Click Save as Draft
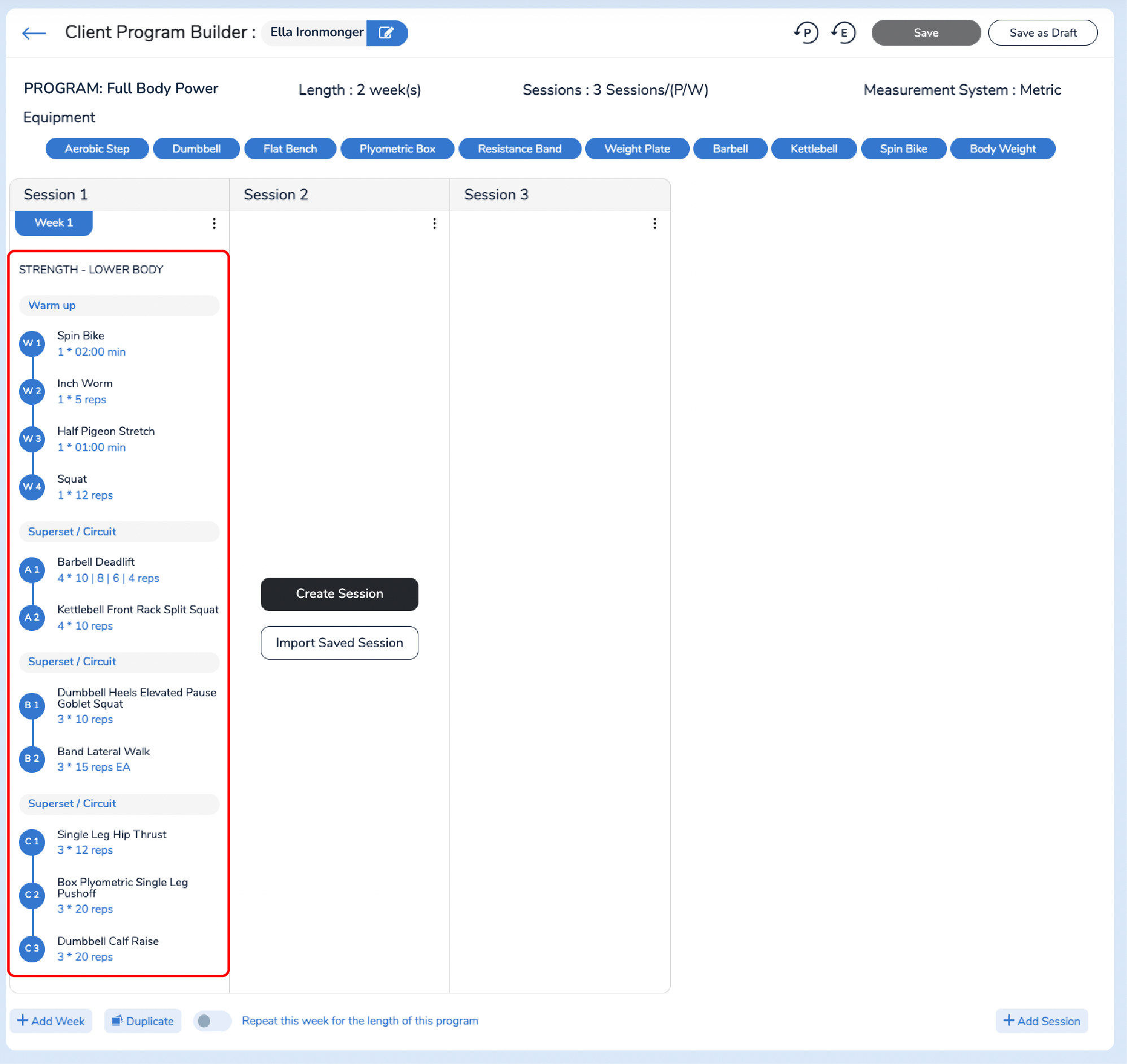 point(1043,33)
